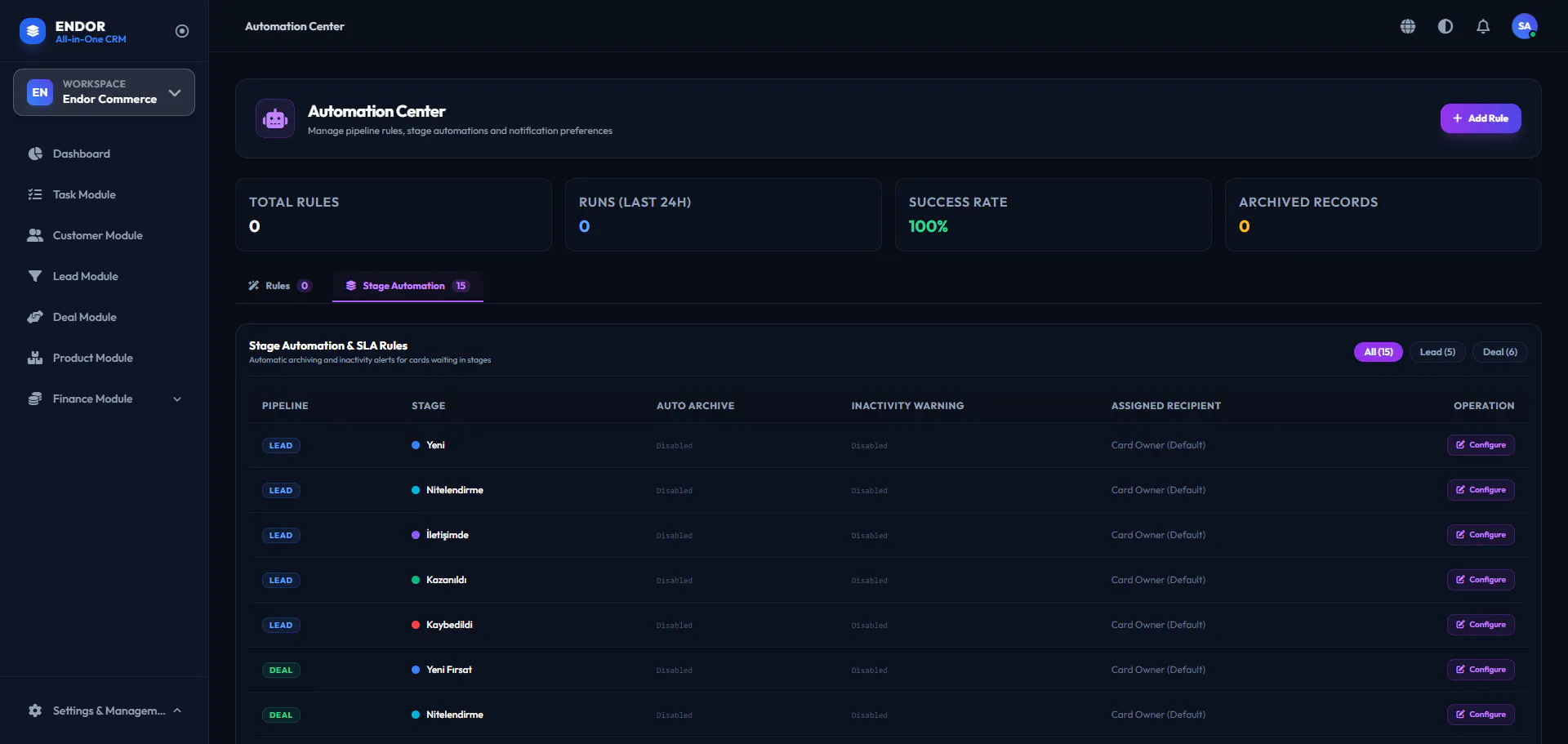Screen dimensions: 1568x744
Task: Click the İletişimde stage name
Action: coord(448,535)
